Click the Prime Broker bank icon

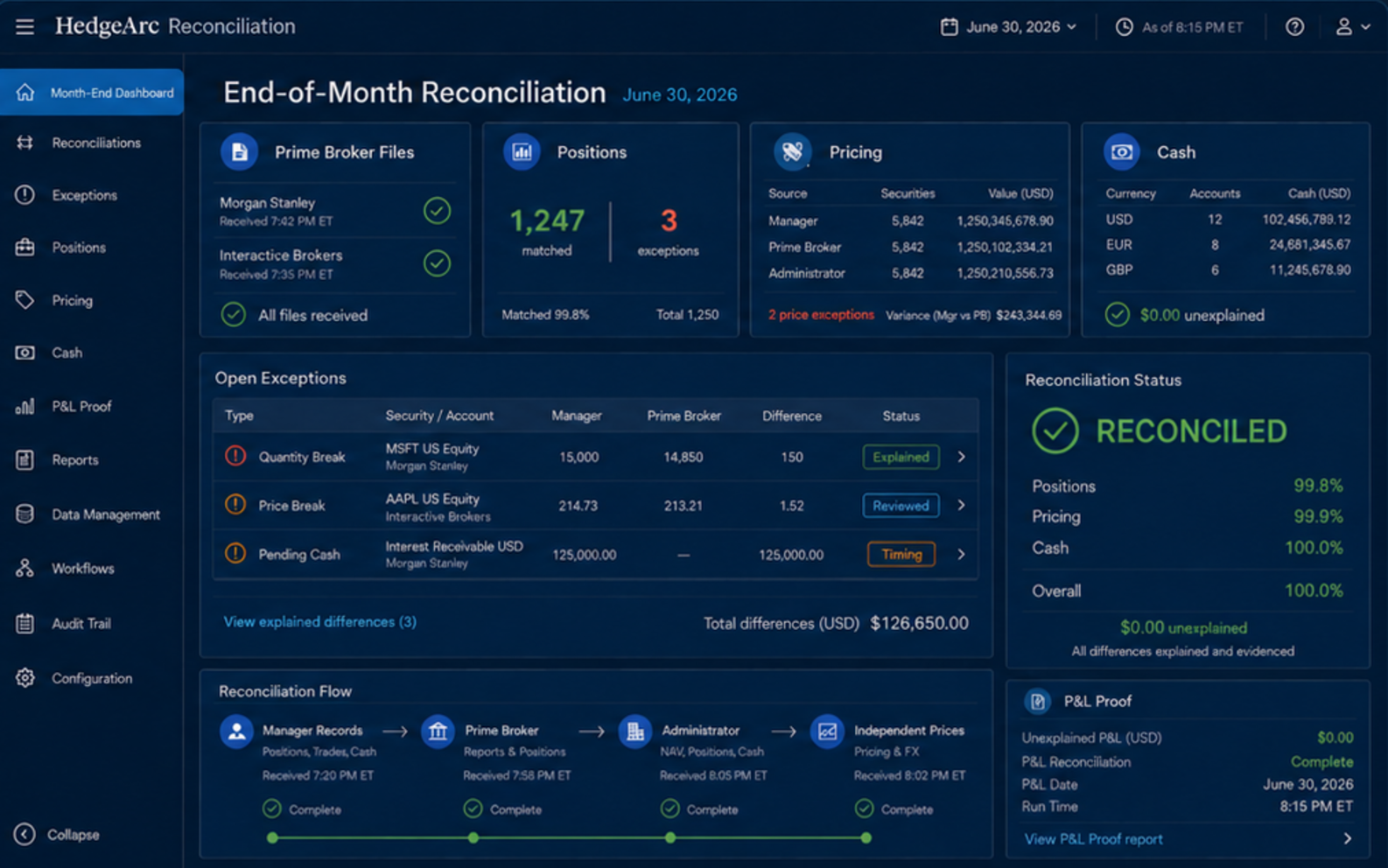click(438, 731)
